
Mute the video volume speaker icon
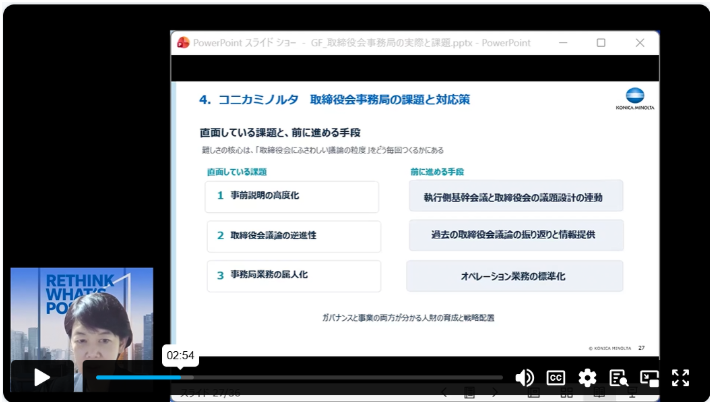click(524, 377)
